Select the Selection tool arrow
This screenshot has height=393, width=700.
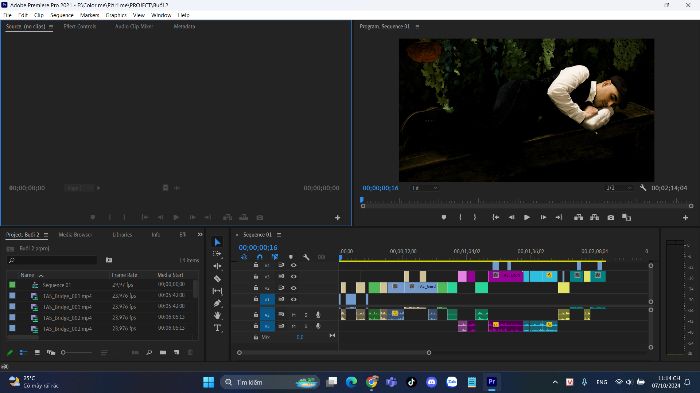(217, 242)
